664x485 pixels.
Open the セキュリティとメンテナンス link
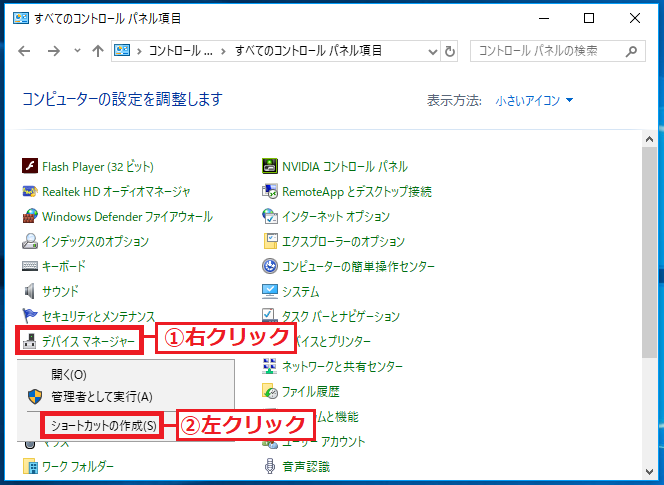(99, 316)
